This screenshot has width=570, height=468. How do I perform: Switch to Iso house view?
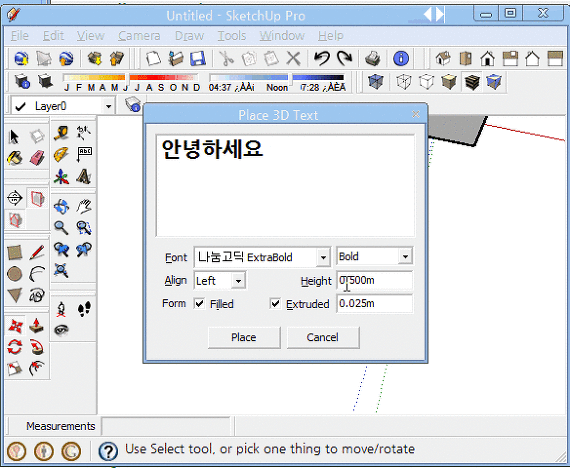(x=443, y=58)
